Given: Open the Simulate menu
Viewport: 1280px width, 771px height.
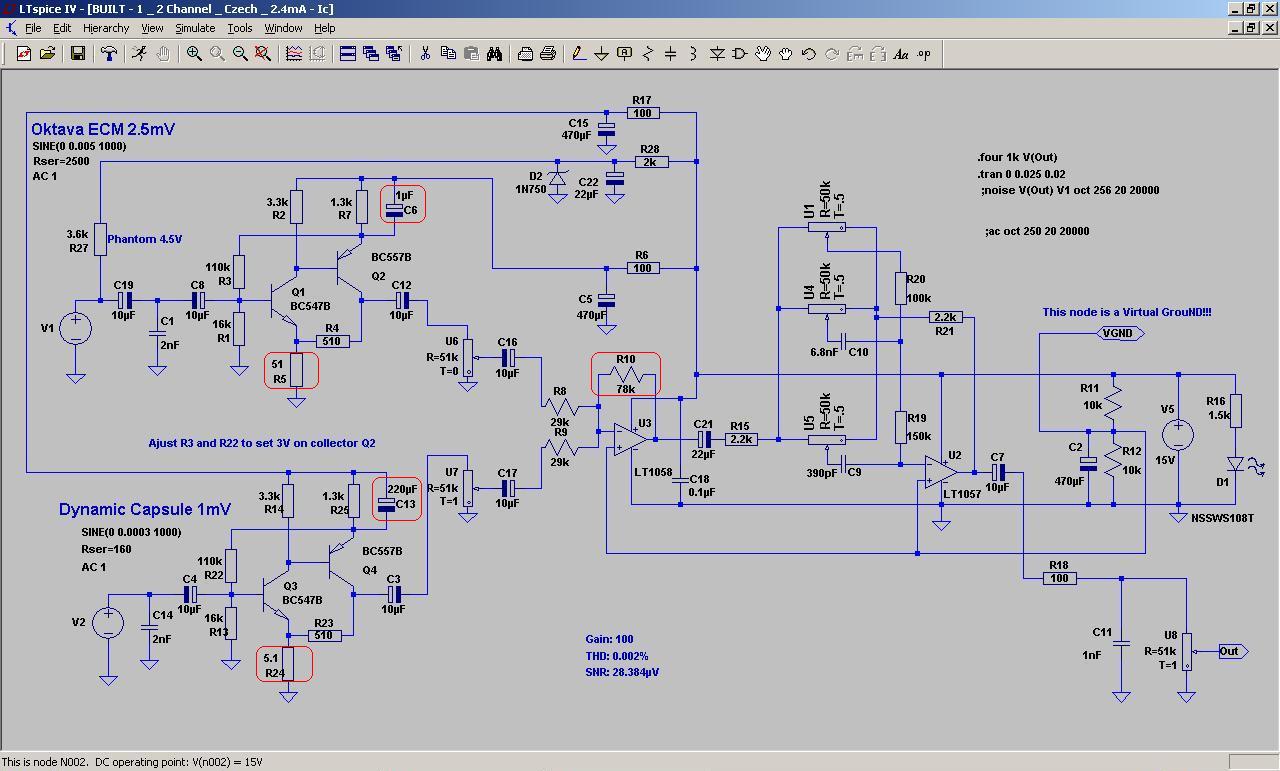Looking at the screenshot, I should [x=195, y=28].
